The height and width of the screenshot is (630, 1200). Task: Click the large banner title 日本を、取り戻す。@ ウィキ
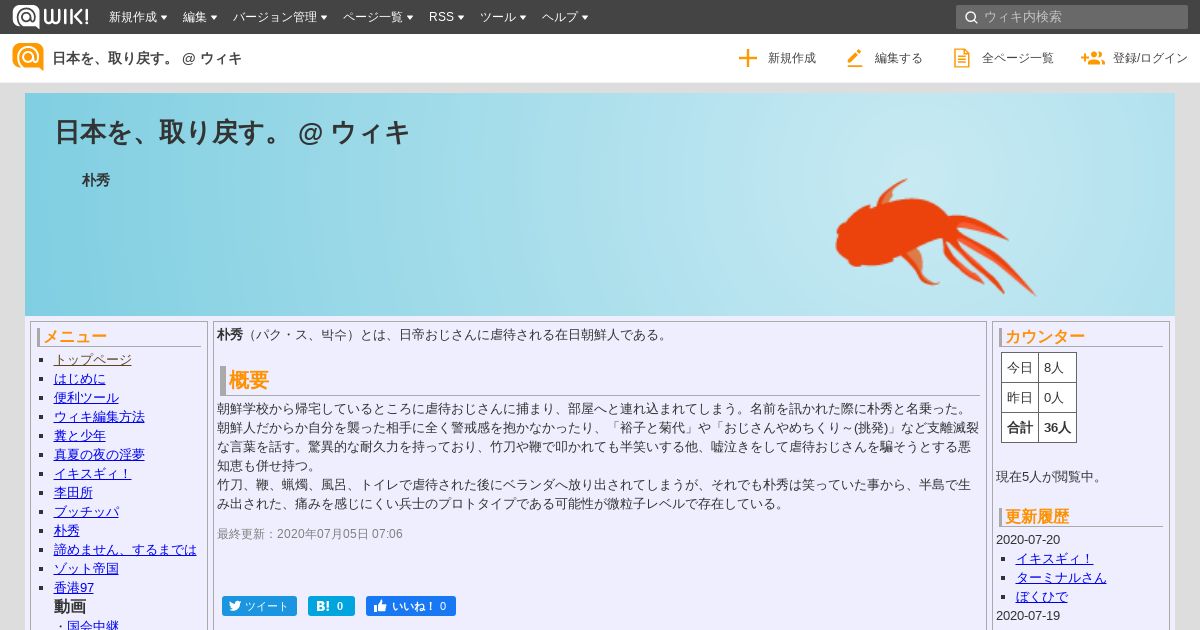click(232, 132)
